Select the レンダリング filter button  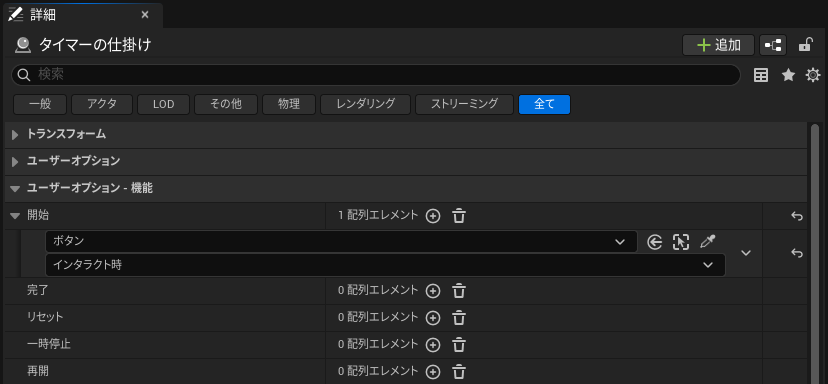(x=365, y=104)
